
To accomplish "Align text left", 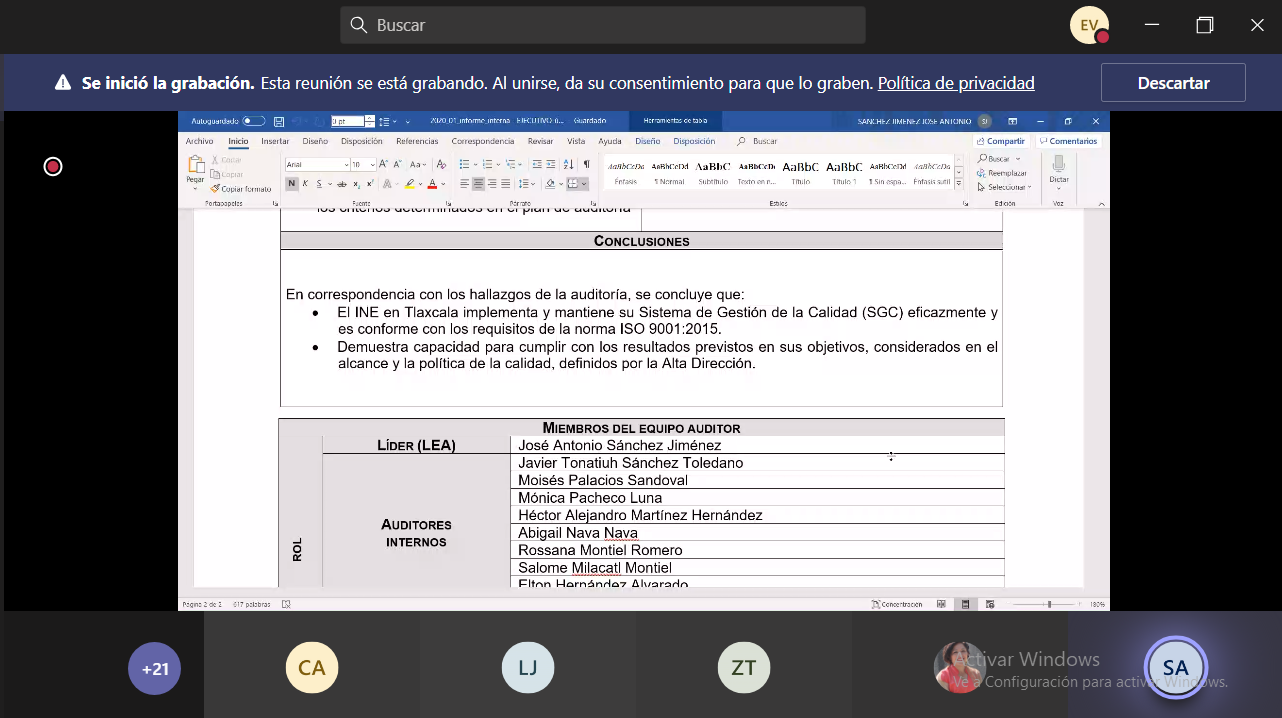I will (x=464, y=184).
